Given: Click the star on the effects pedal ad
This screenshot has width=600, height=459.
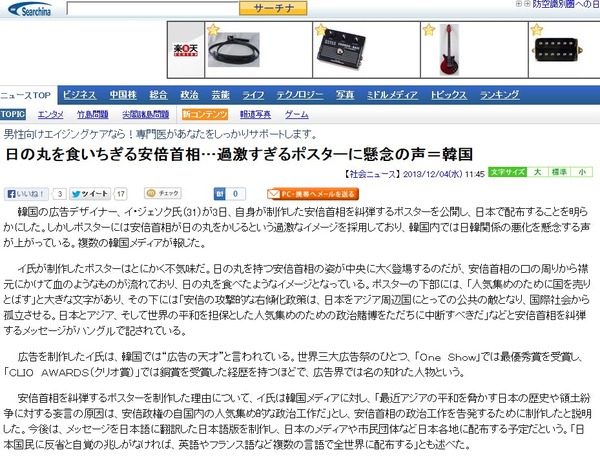Looking at the screenshot, I should coord(321,29).
